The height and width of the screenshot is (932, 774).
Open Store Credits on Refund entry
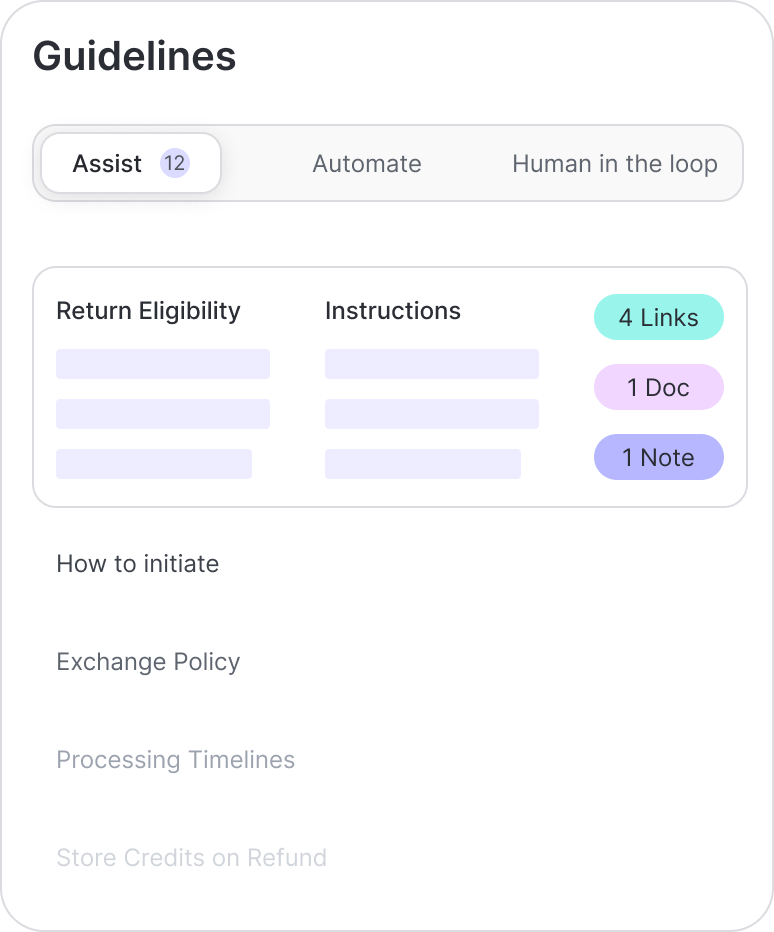pyautogui.click(x=191, y=858)
